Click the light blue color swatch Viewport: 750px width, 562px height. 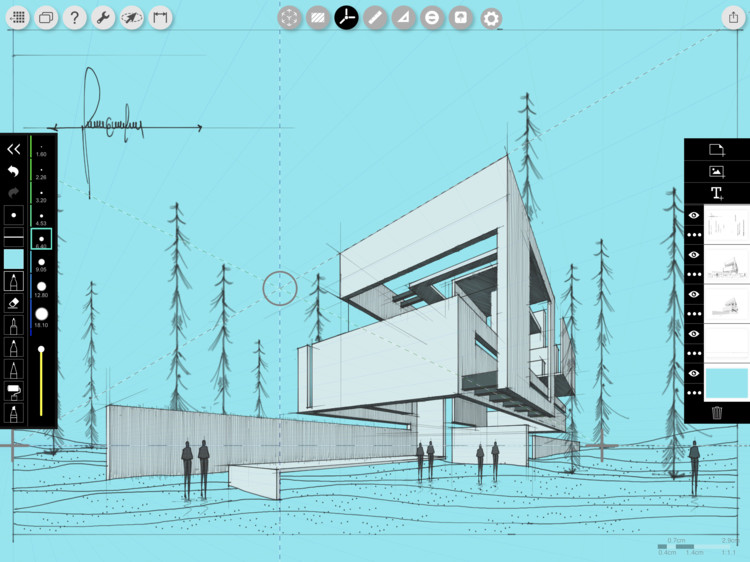pyautogui.click(x=14, y=259)
